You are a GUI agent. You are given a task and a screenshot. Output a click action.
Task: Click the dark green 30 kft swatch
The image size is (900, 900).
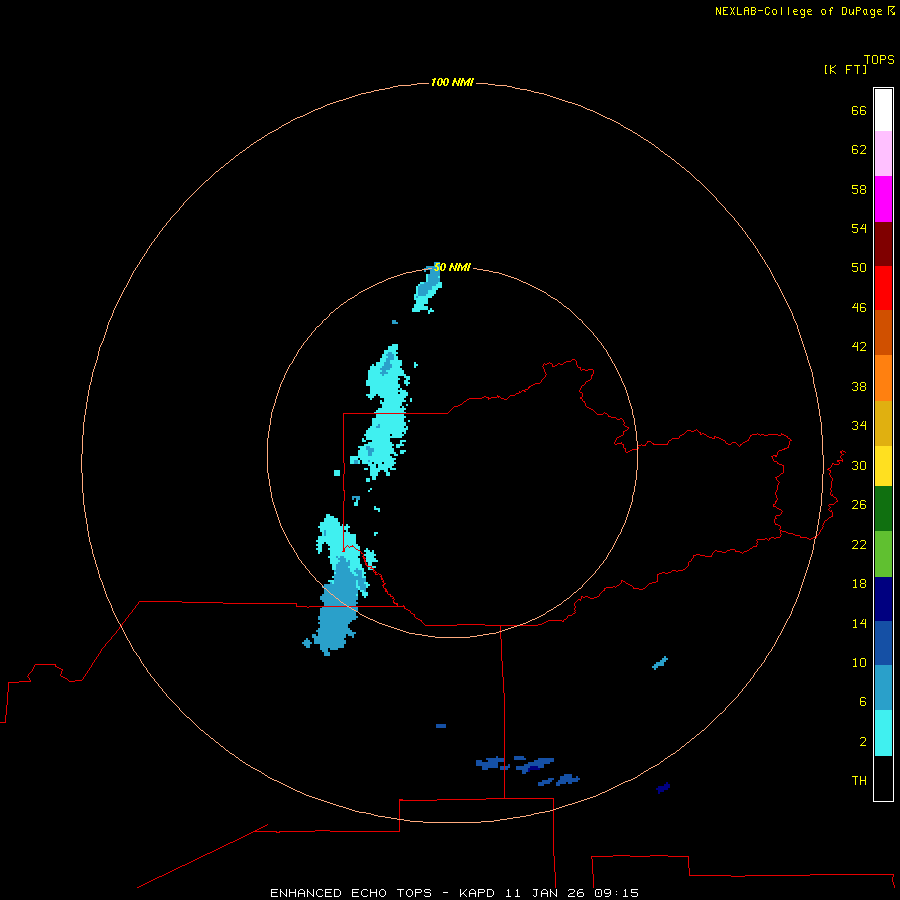coord(883,509)
